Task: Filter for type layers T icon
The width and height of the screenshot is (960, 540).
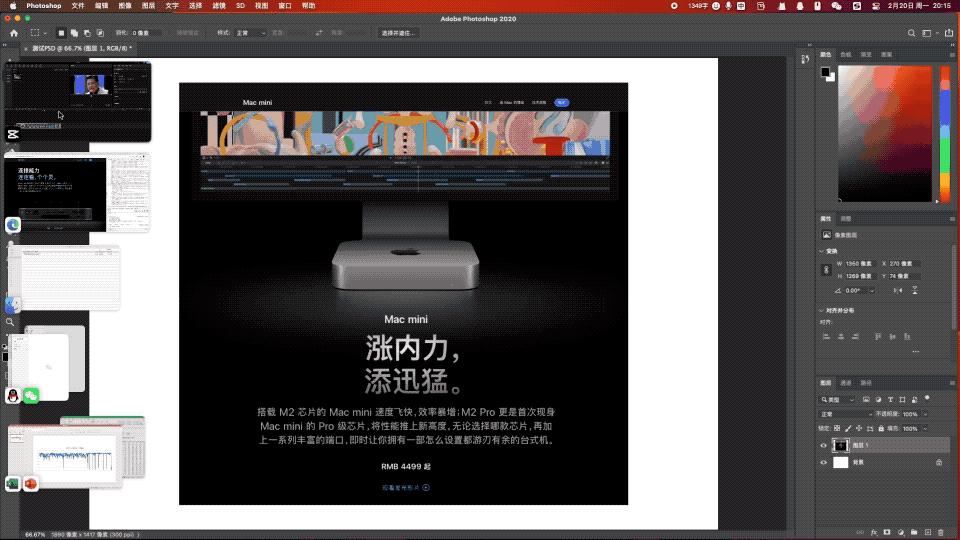Action: tap(890, 400)
